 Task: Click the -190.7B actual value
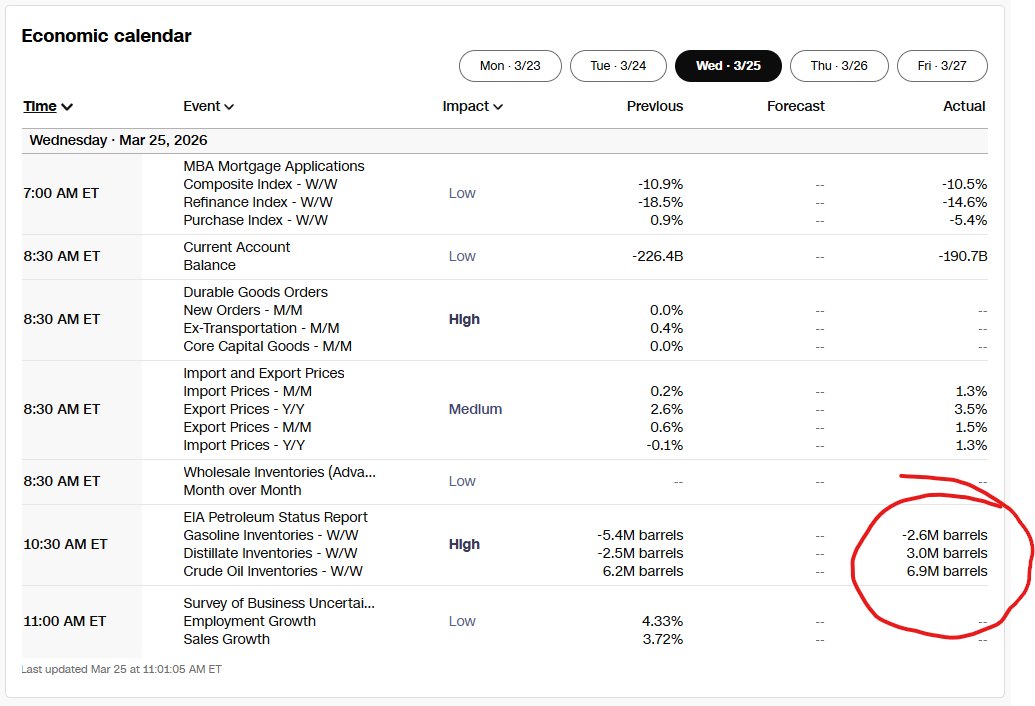click(962, 256)
